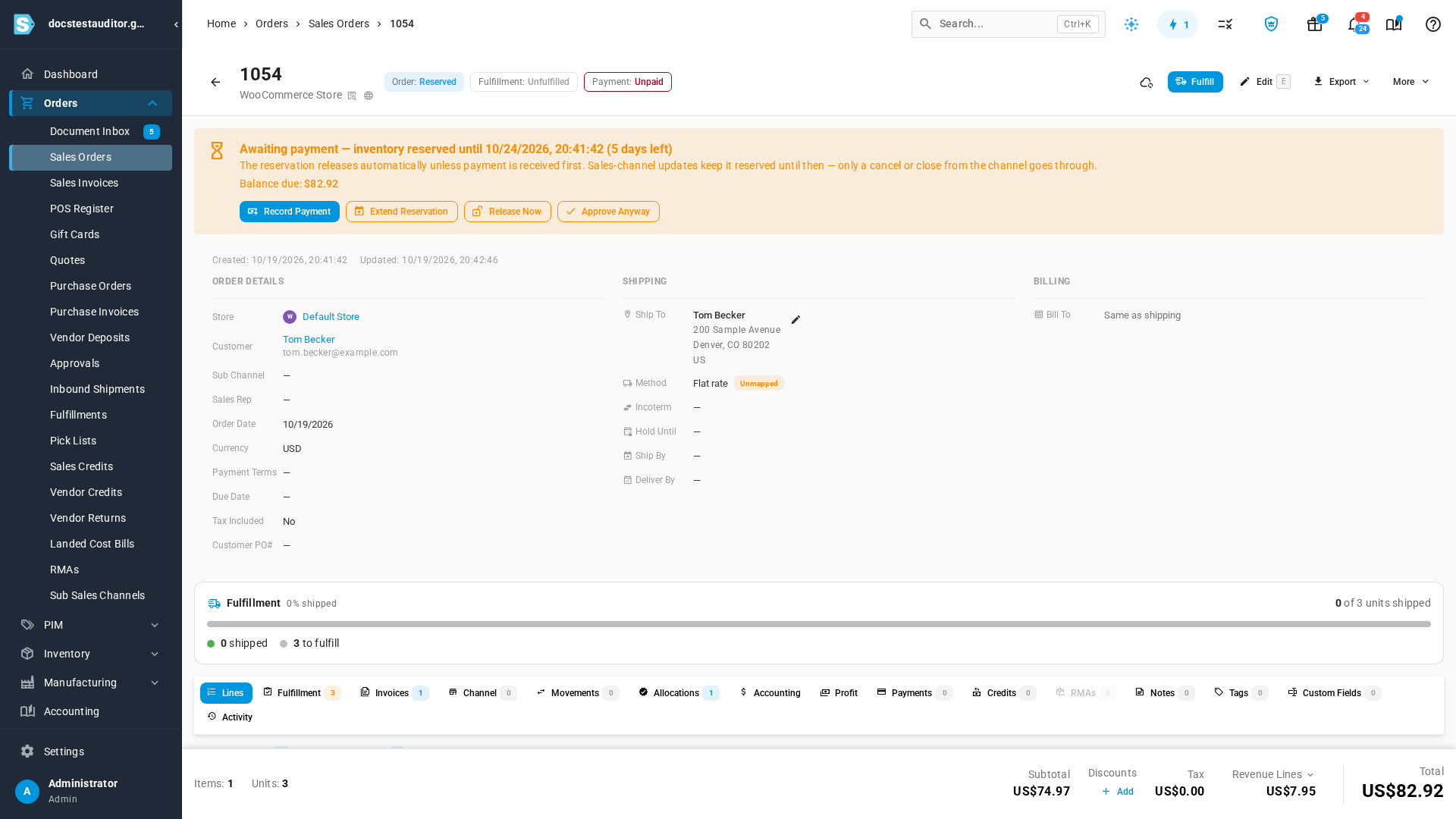This screenshot has width=1456, height=819.
Task: Open the More dropdown menu
Action: click(1410, 82)
